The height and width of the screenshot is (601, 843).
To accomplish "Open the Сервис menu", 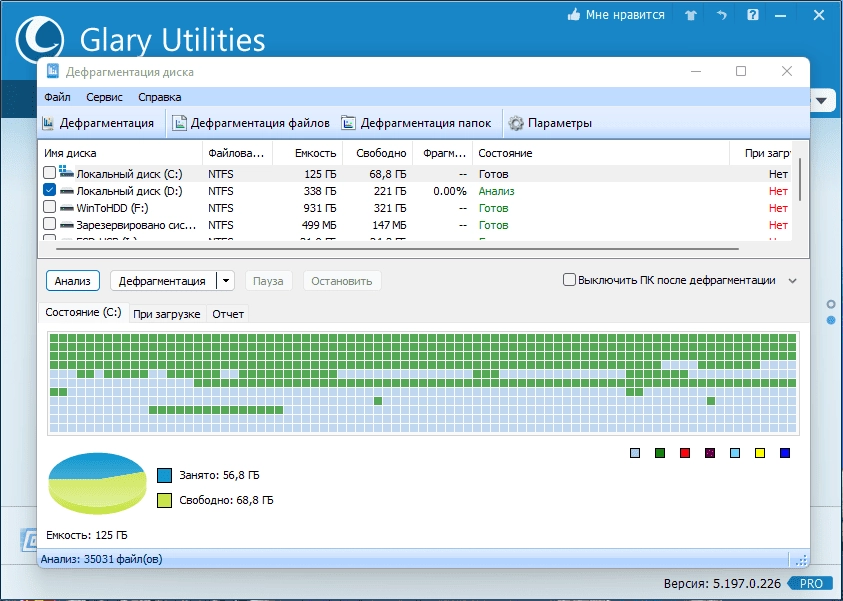I will [x=104, y=97].
